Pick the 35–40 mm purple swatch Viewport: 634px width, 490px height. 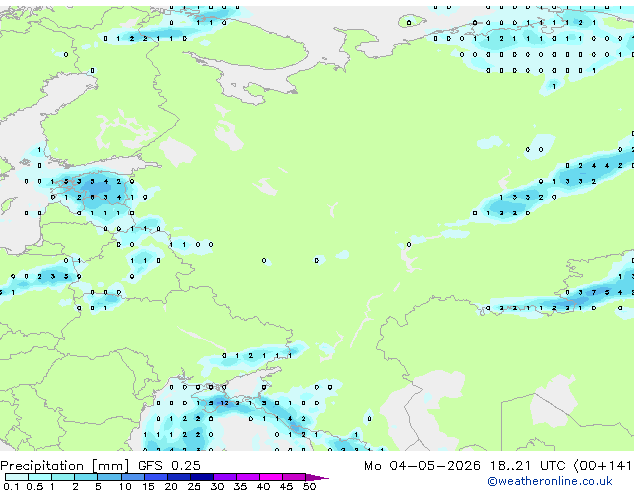coord(248,477)
